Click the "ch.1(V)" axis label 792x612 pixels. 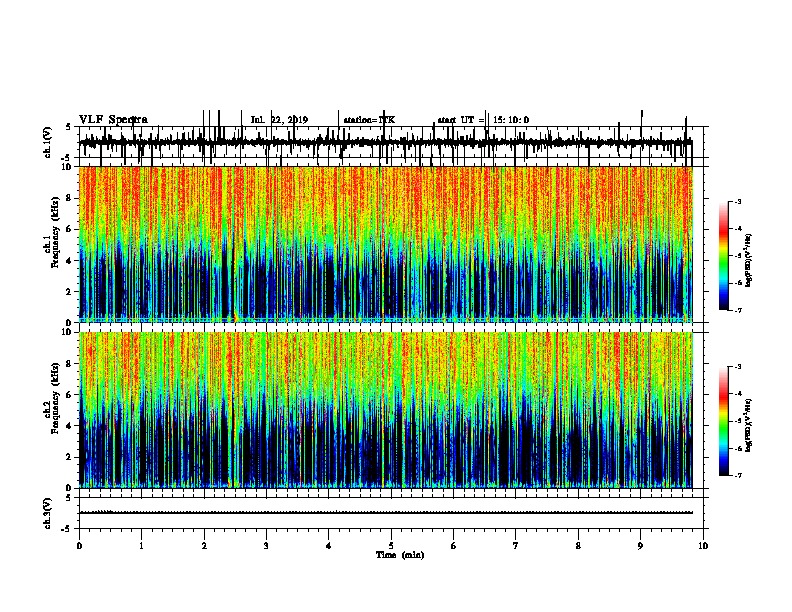pyautogui.click(x=47, y=142)
